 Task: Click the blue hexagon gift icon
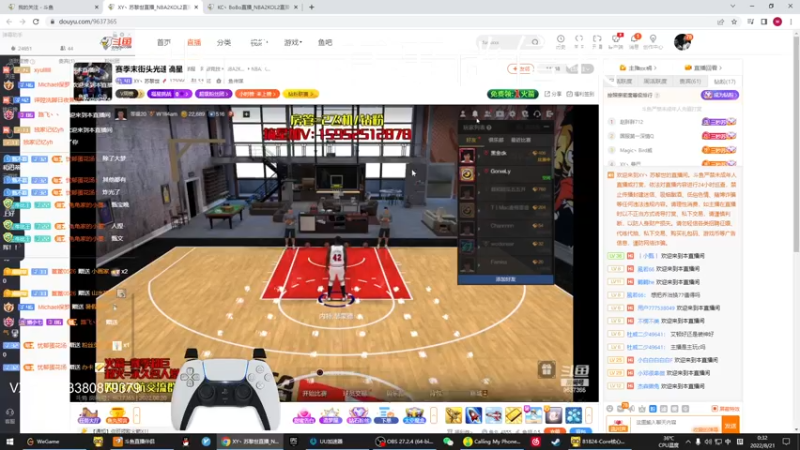tap(573, 415)
